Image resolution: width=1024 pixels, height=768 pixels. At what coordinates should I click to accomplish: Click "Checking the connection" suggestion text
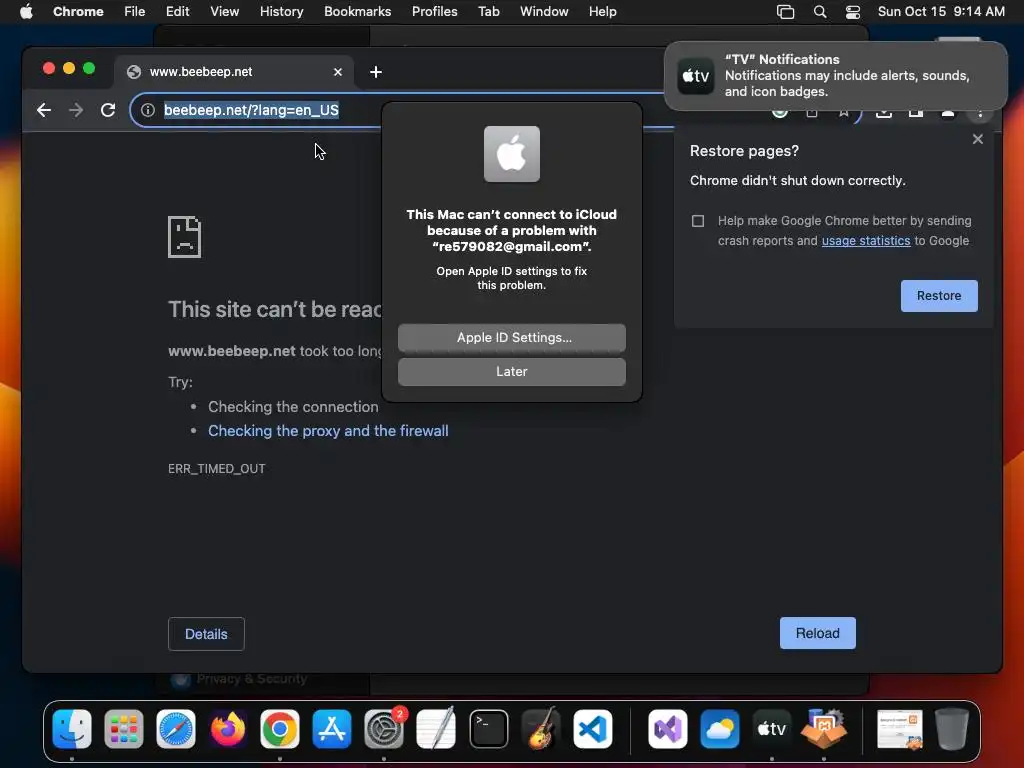coord(293,407)
